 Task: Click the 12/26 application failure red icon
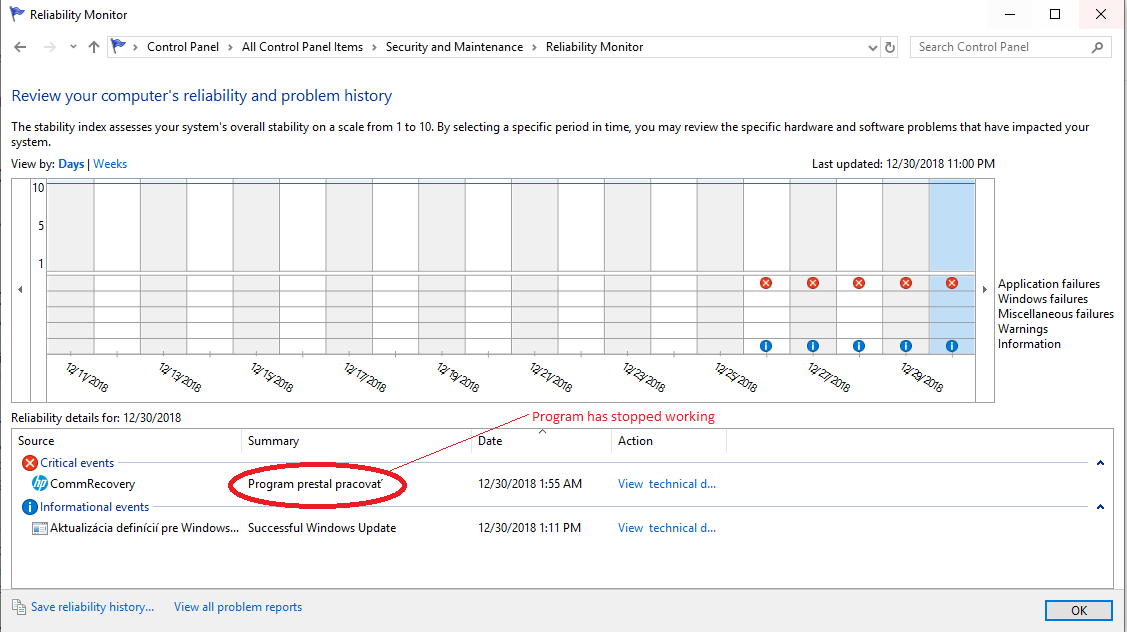click(x=766, y=283)
